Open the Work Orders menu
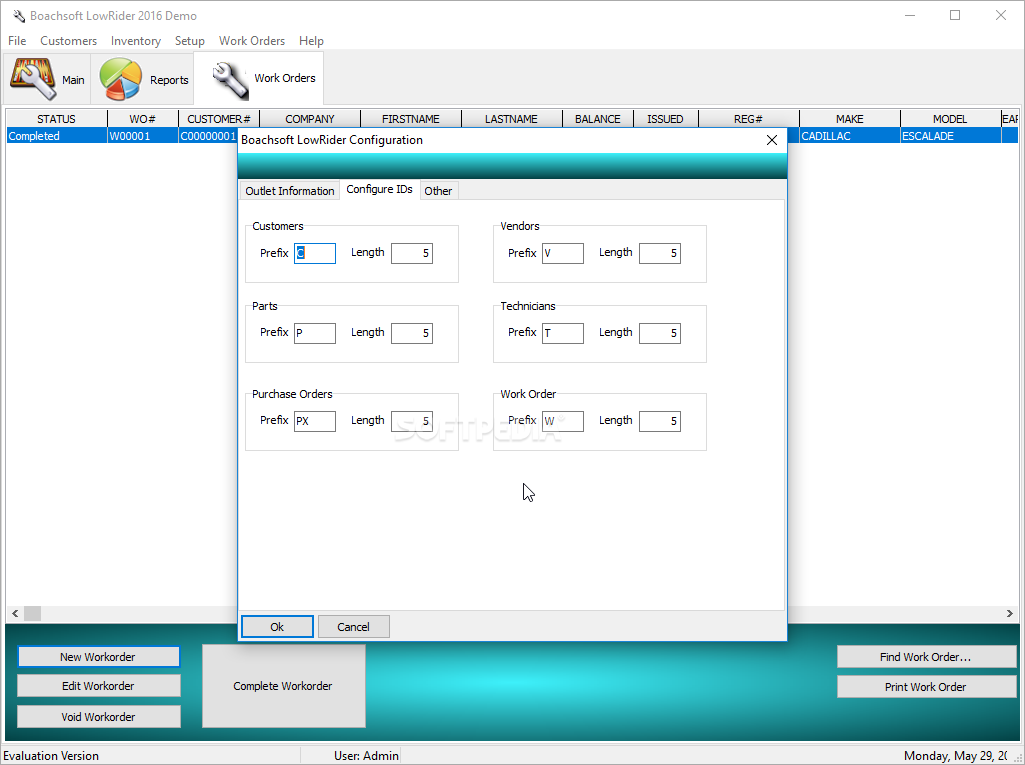 [252, 41]
